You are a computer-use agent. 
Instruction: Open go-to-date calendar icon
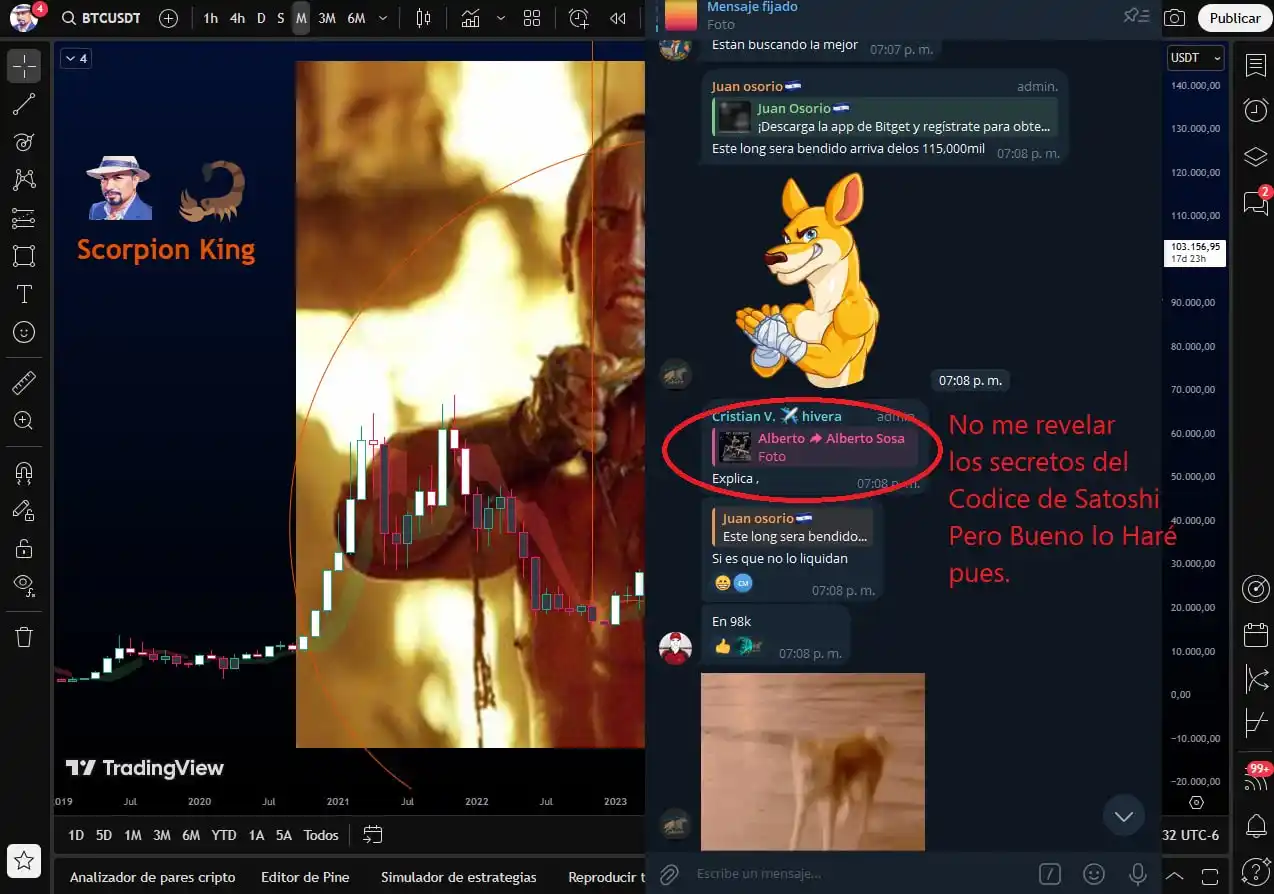(373, 834)
